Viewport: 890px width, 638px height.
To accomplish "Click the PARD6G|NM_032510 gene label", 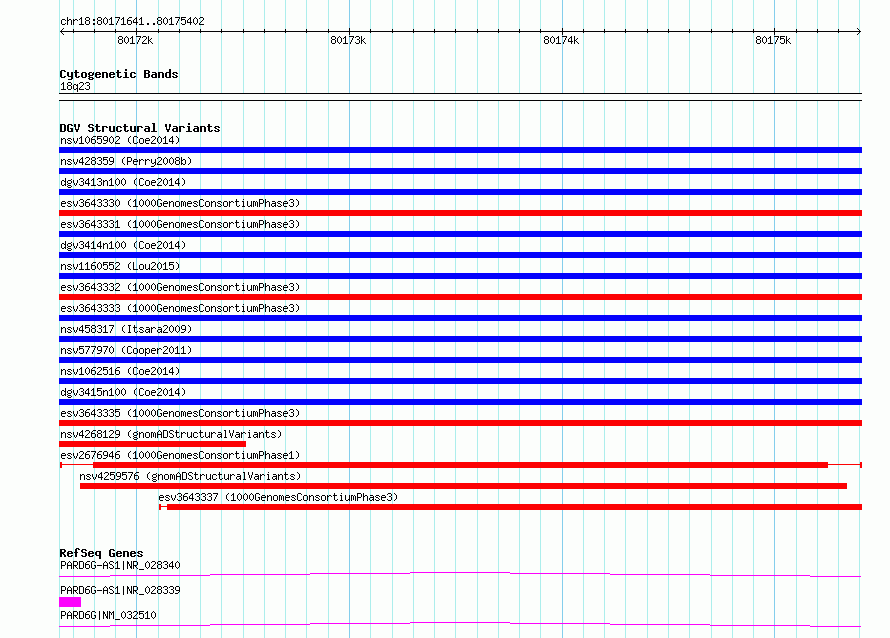I will 108,615.
